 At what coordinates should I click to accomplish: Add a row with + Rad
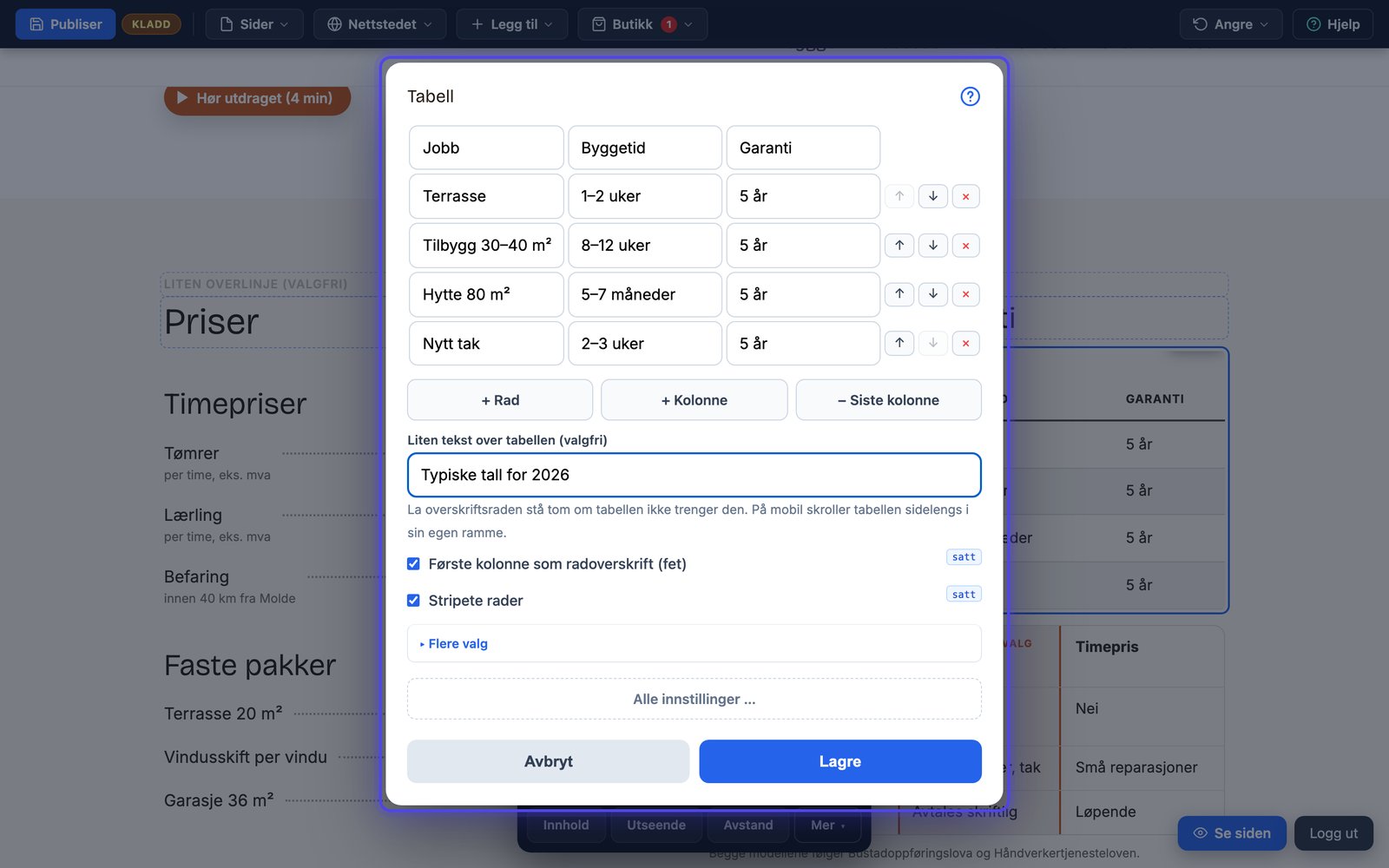click(500, 400)
